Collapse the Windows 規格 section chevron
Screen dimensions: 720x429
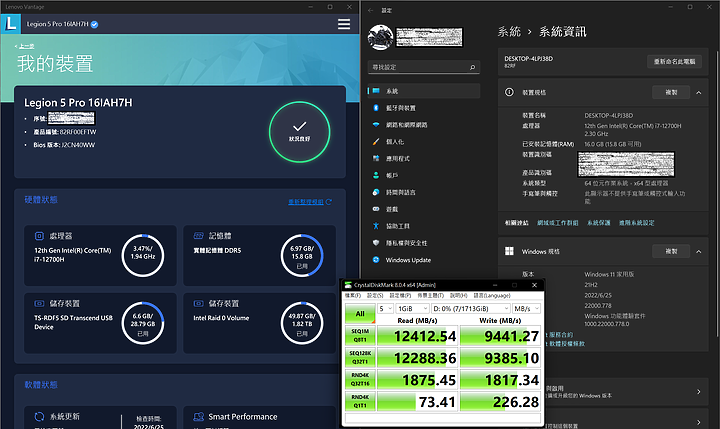click(x=698, y=252)
